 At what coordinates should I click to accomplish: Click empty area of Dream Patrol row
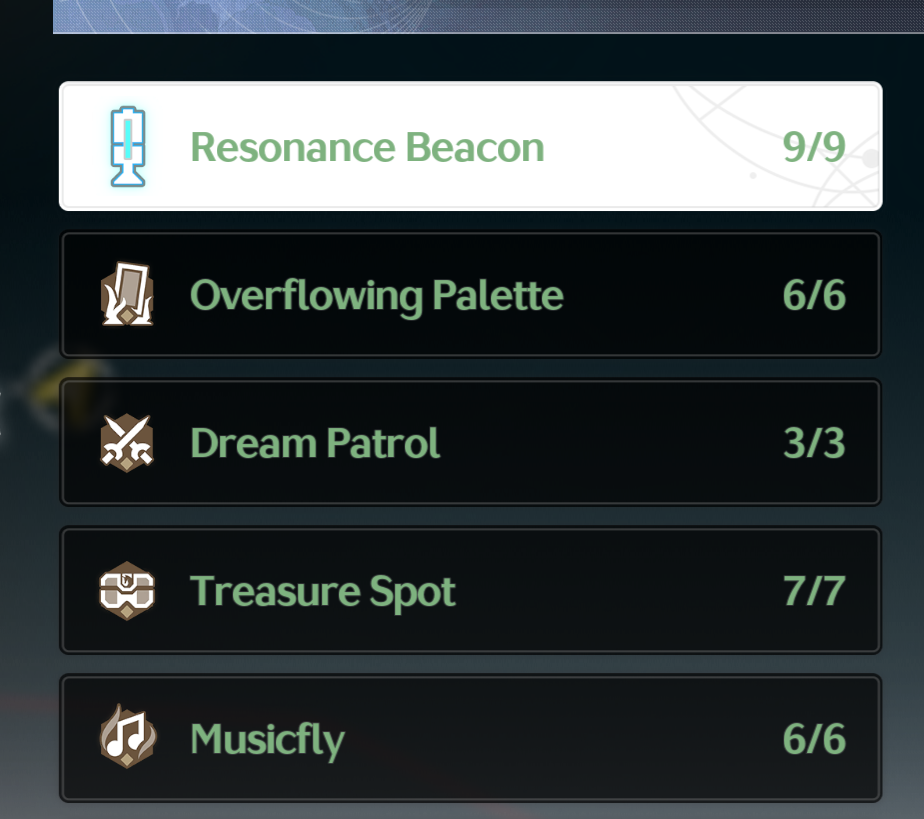[x=607, y=443]
